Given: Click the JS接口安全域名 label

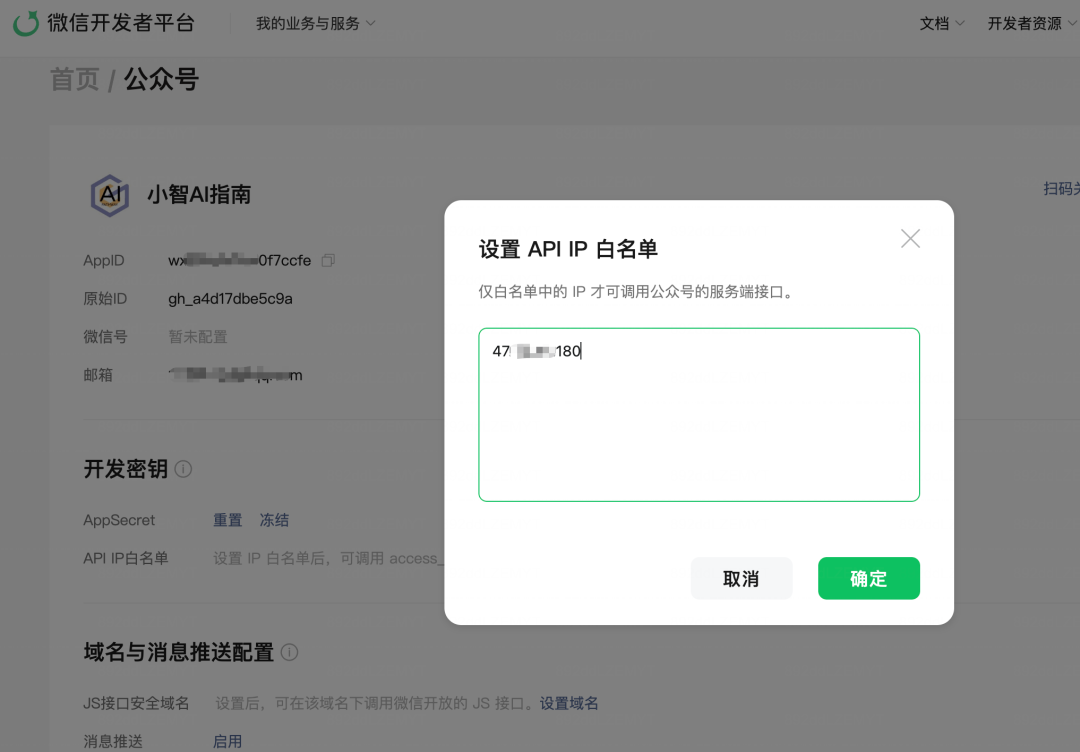Looking at the screenshot, I should tap(136, 703).
